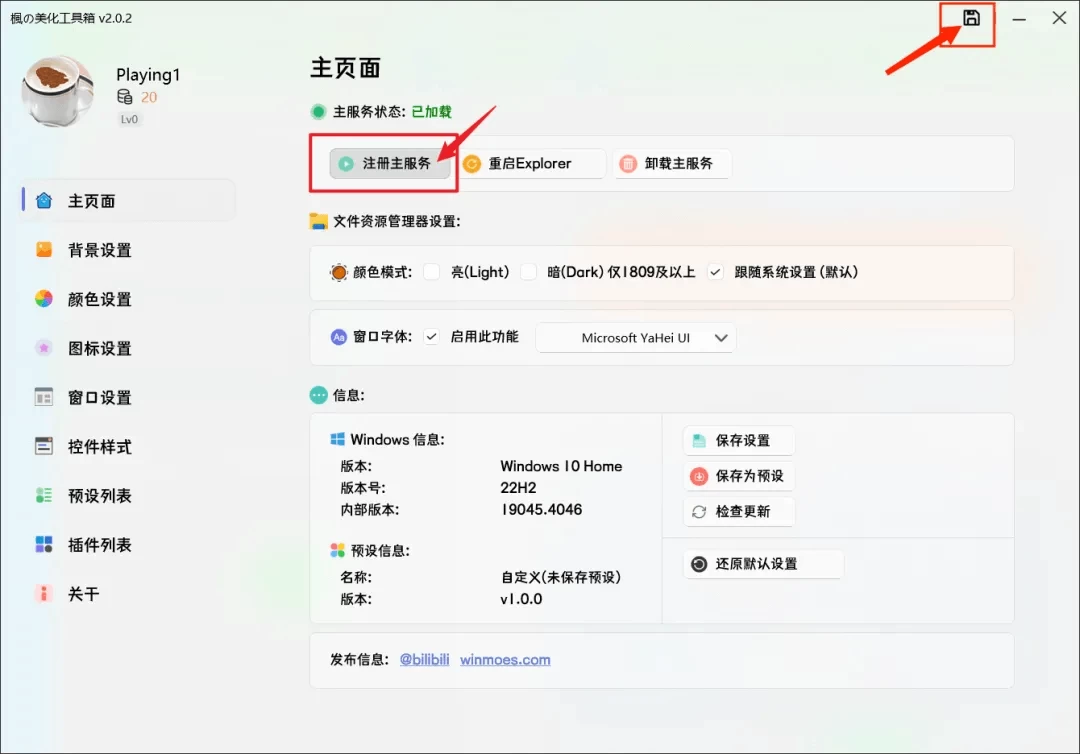Click the orange picture icon for 背景设置
Image resolution: width=1080 pixels, height=754 pixels.
[x=44, y=249]
